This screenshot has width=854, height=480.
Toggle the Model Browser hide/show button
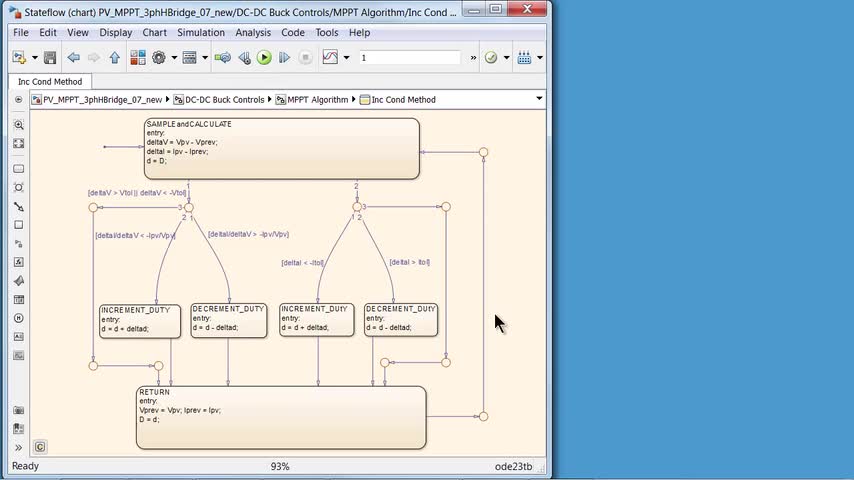pyautogui.click(x=19, y=100)
